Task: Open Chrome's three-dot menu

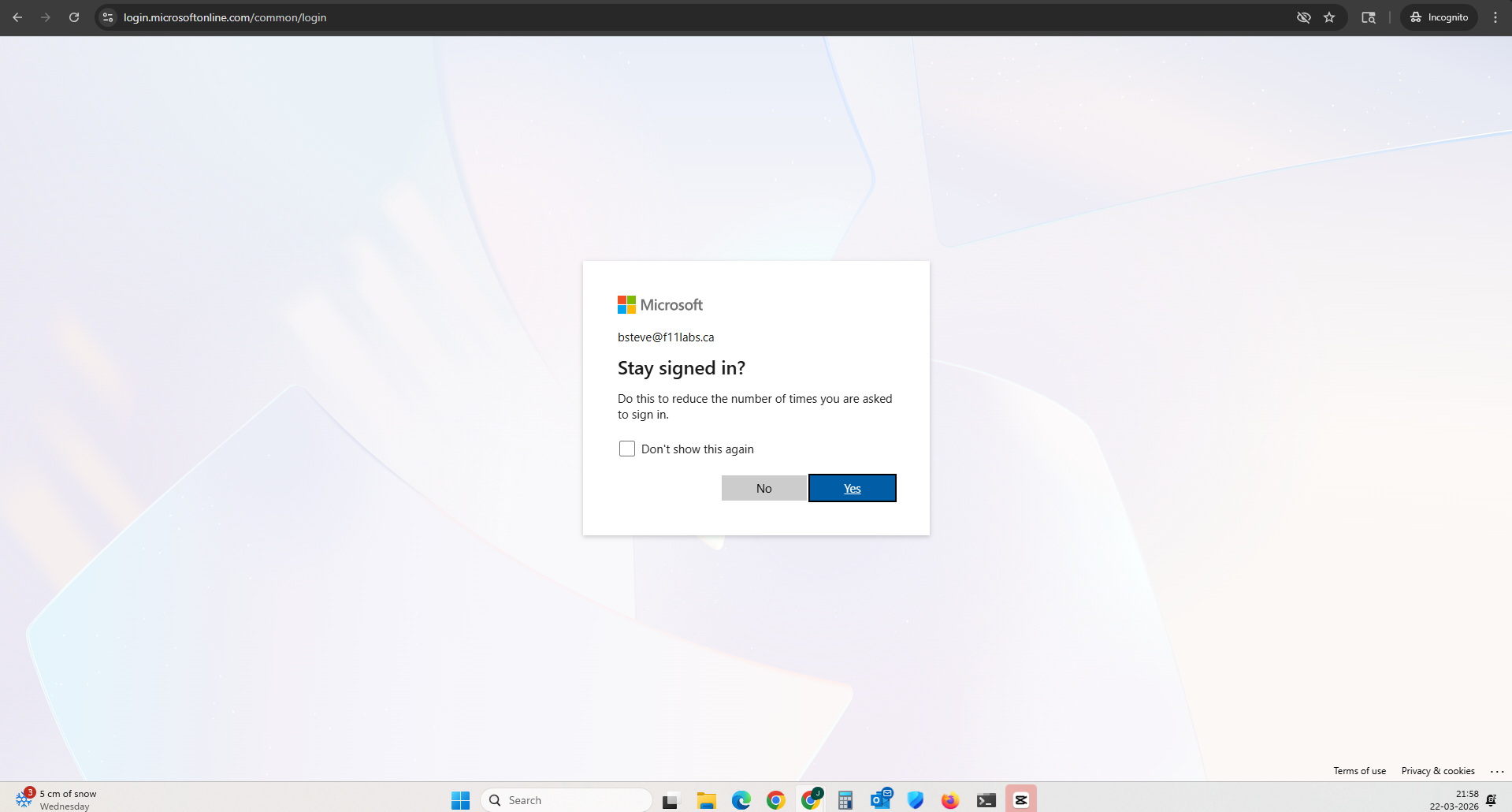Action: (x=1495, y=17)
